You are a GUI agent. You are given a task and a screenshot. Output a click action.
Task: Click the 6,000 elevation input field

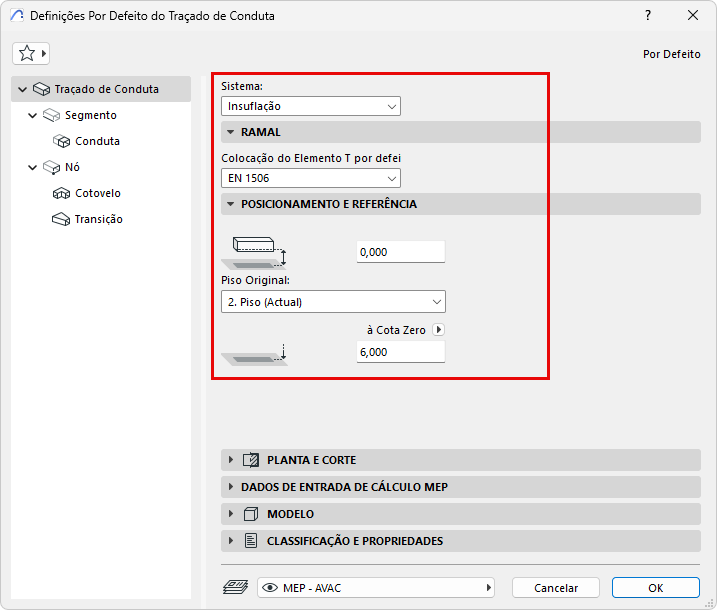tap(400, 352)
